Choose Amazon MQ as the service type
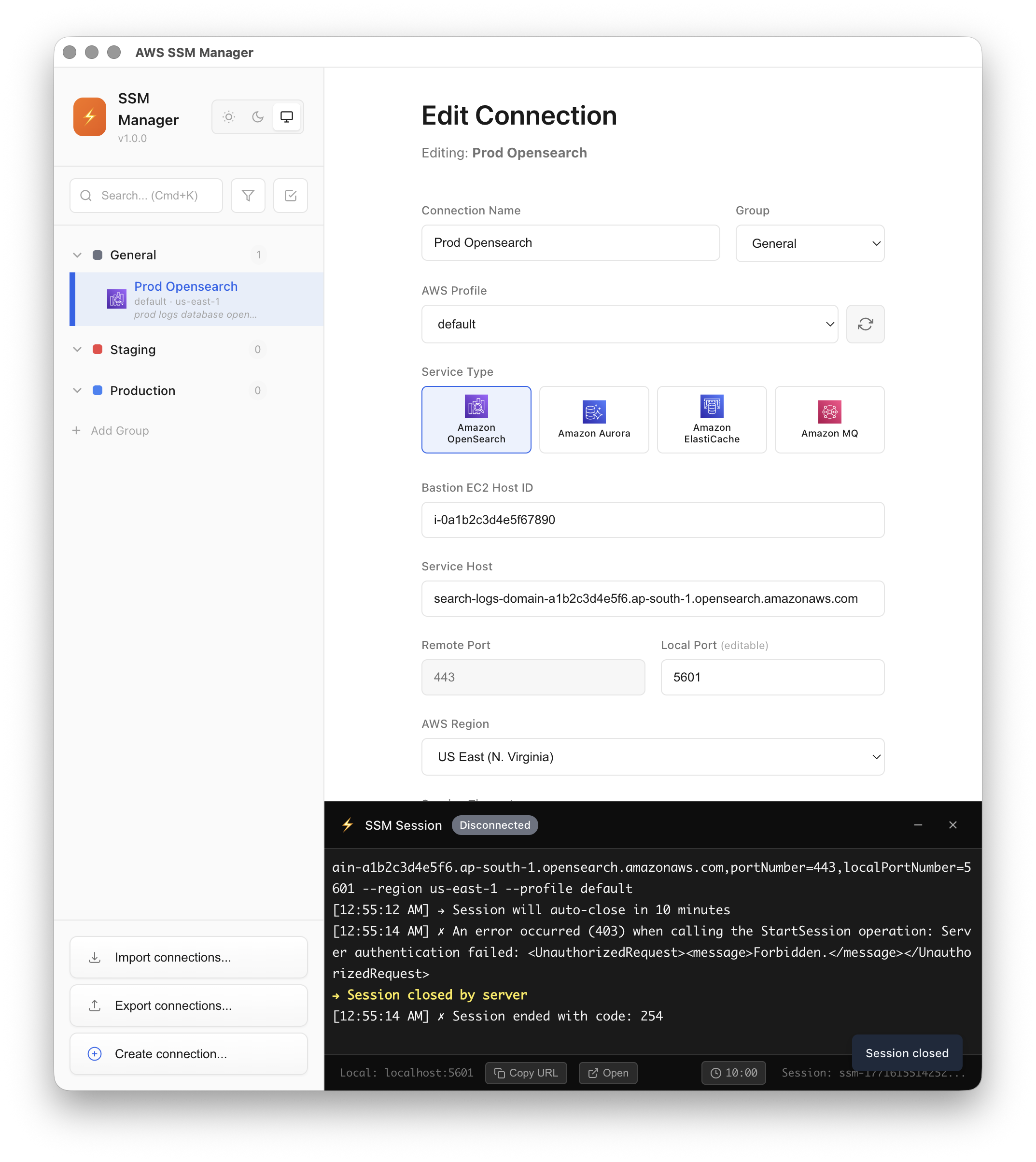Screen dimensions: 1036x1162 [x=829, y=420]
